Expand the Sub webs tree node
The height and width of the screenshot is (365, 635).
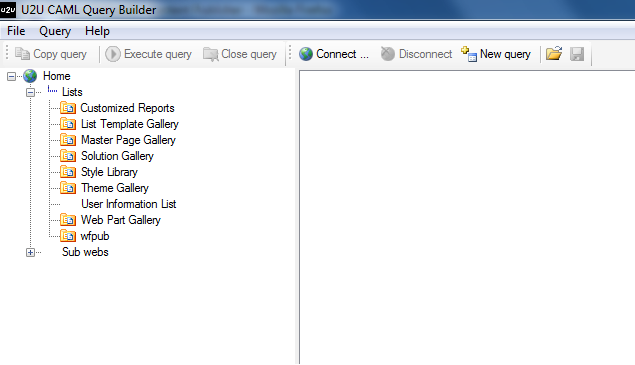(x=30, y=252)
